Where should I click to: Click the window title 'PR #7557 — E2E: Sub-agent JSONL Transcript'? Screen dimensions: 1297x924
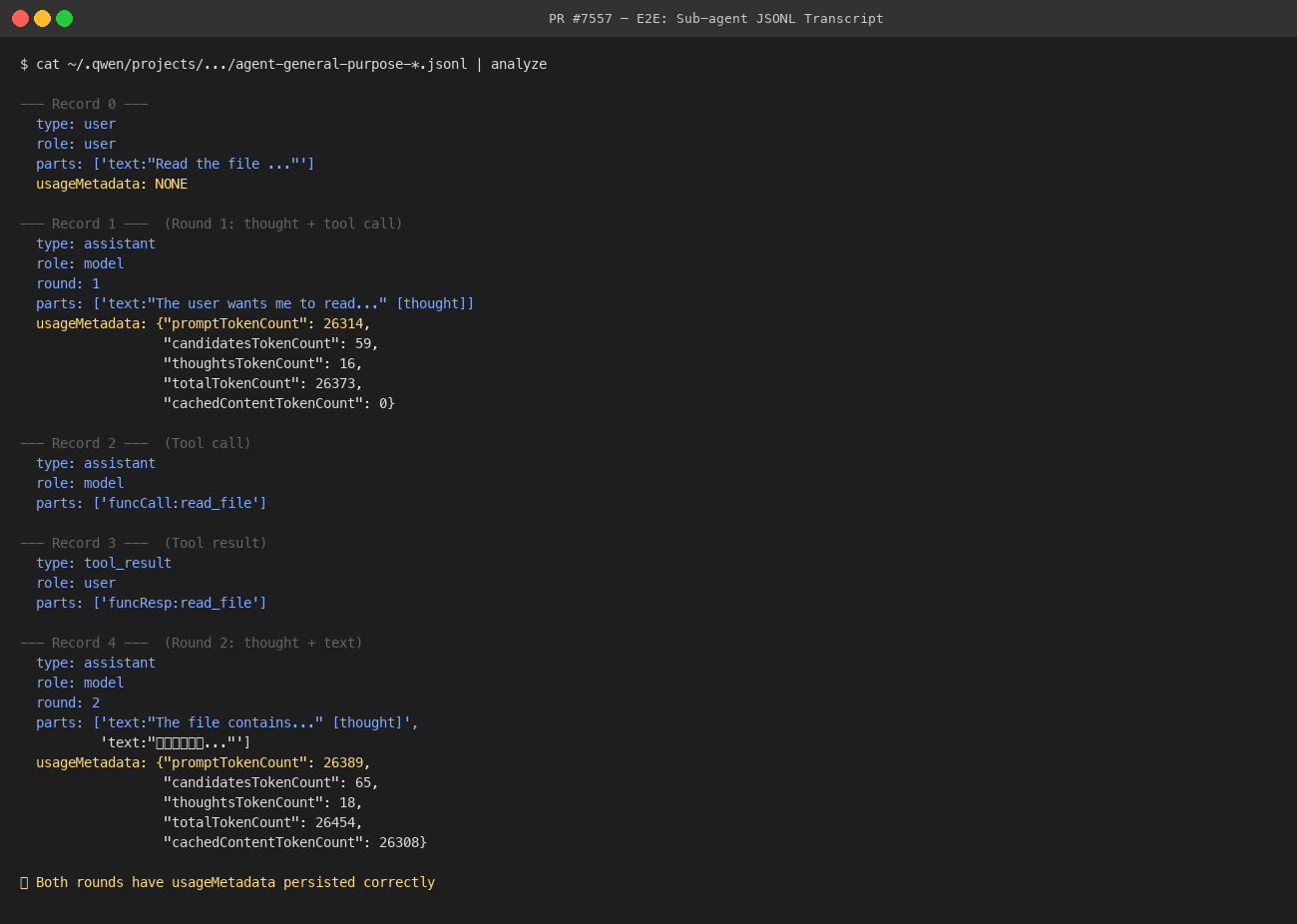[x=715, y=18]
